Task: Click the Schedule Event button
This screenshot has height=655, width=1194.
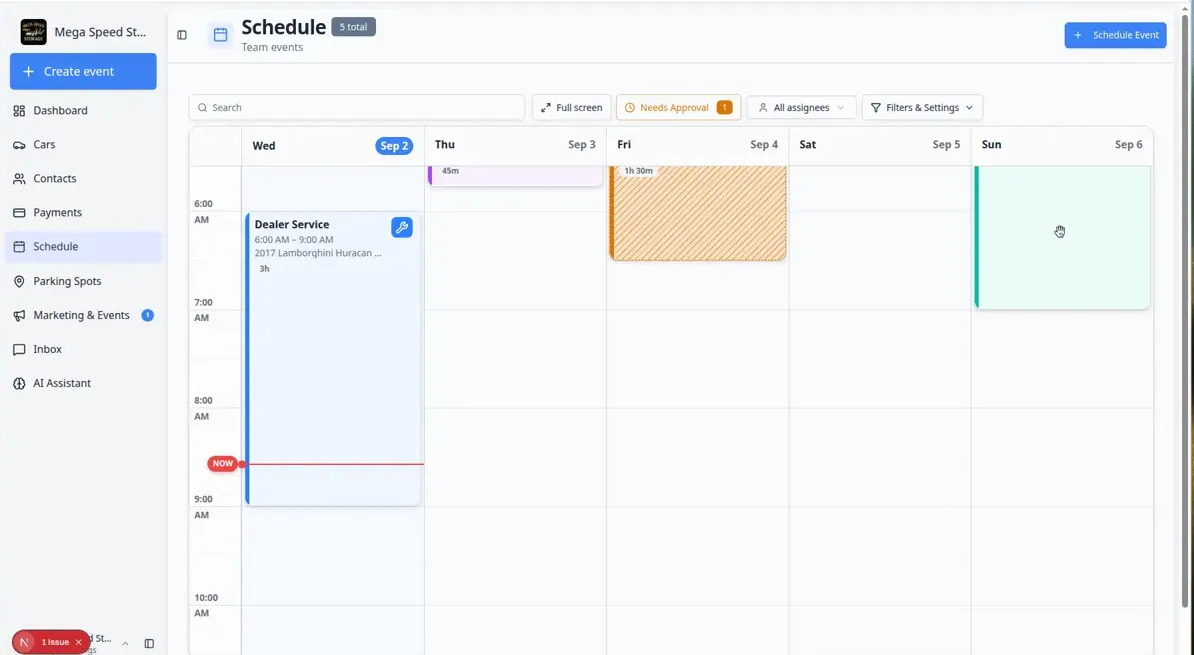Action: click(x=1115, y=35)
